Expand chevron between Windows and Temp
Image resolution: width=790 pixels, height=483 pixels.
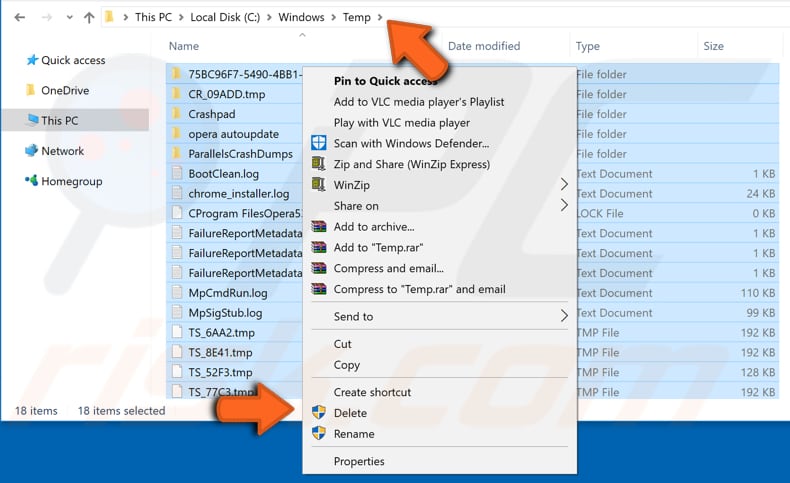click(334, 18)
